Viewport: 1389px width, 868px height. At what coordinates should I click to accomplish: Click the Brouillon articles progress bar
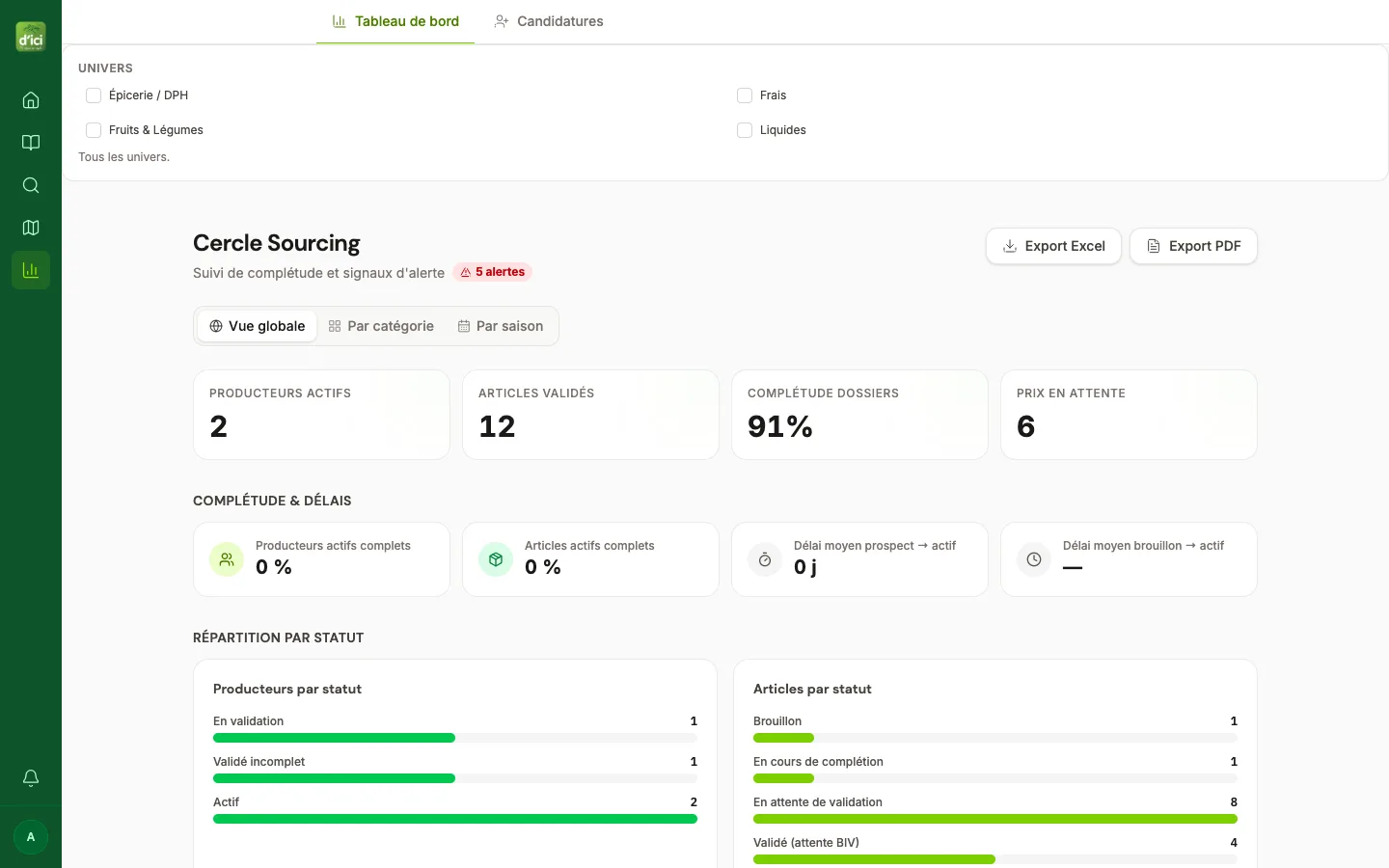pyautogui.click(x=995, y=738)
